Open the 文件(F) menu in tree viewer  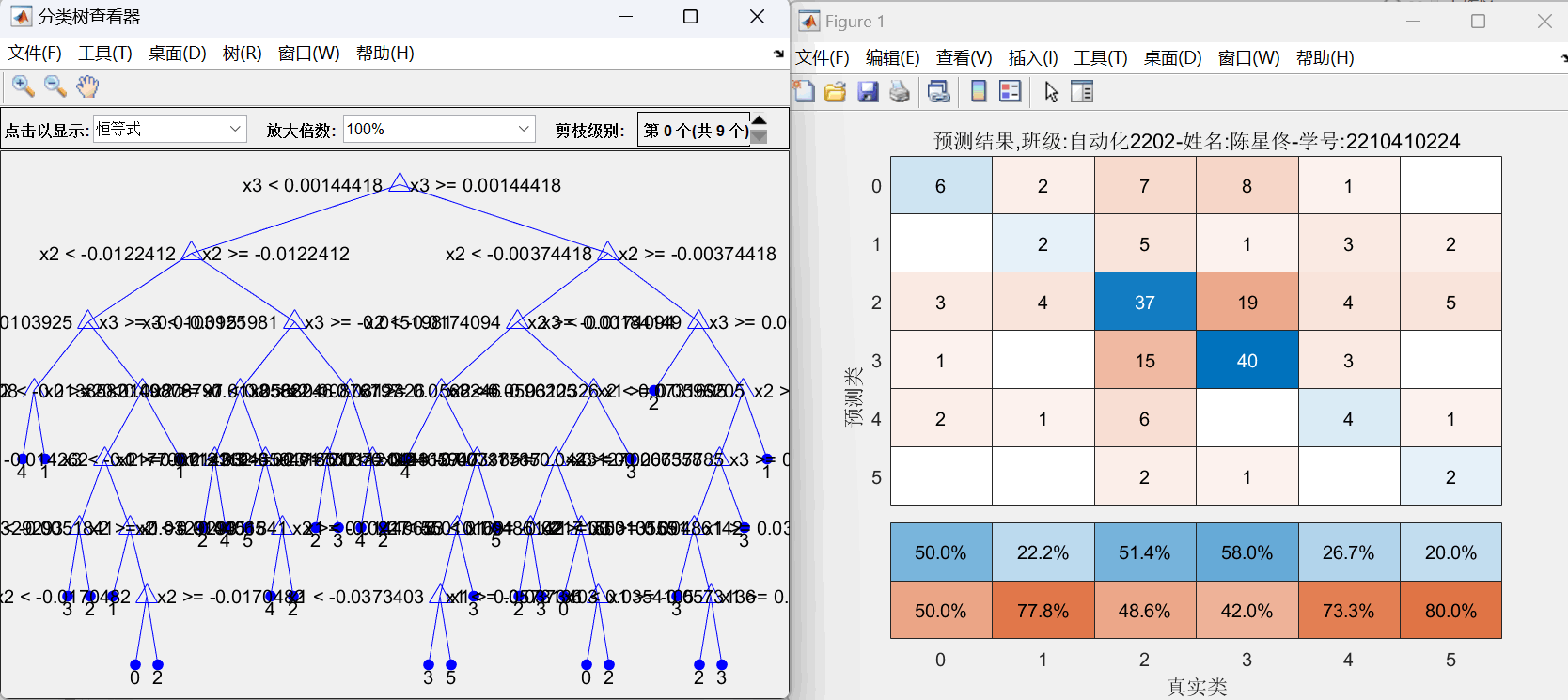pyautogui.click(x=35, y=54)
